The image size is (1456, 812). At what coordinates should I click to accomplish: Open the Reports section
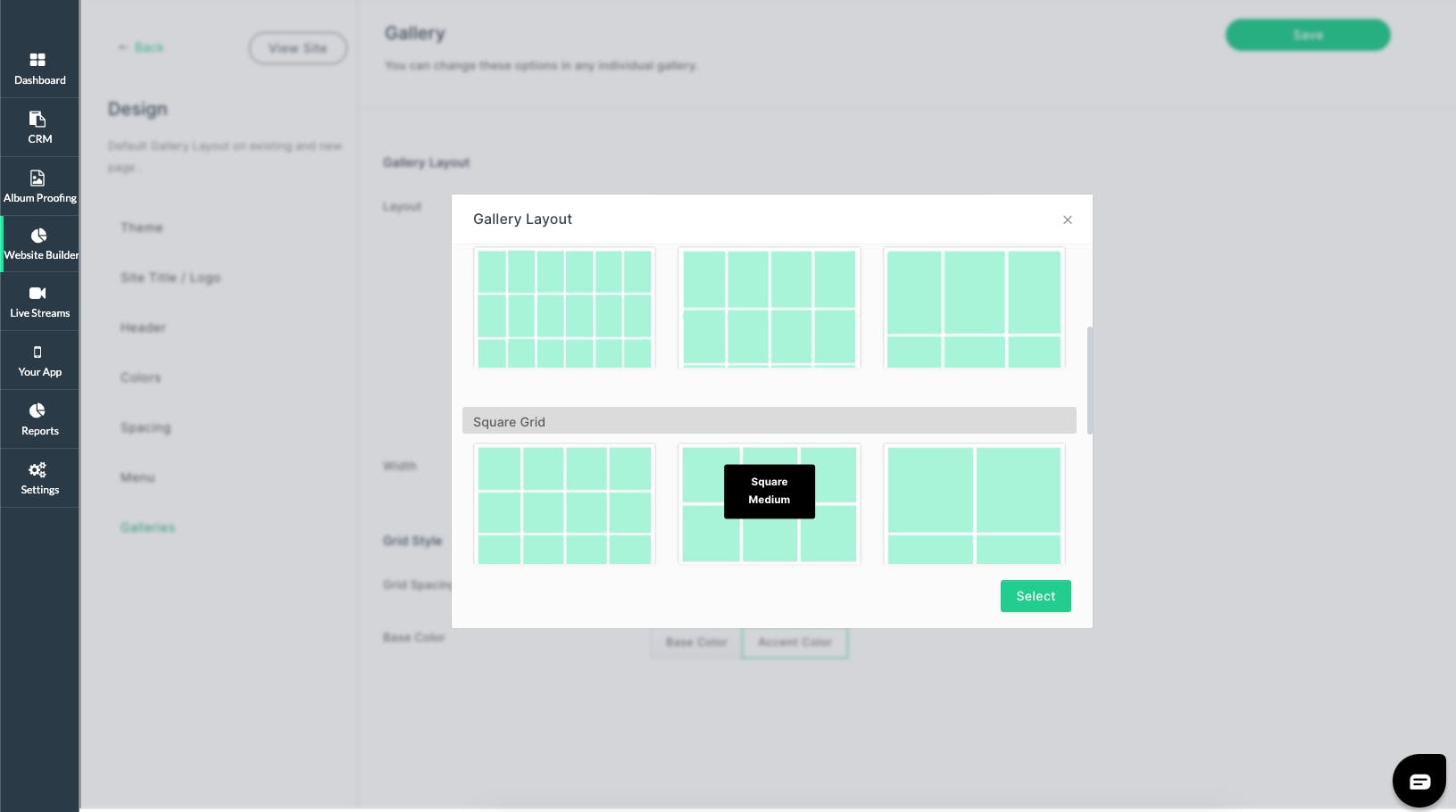point(39,419)
